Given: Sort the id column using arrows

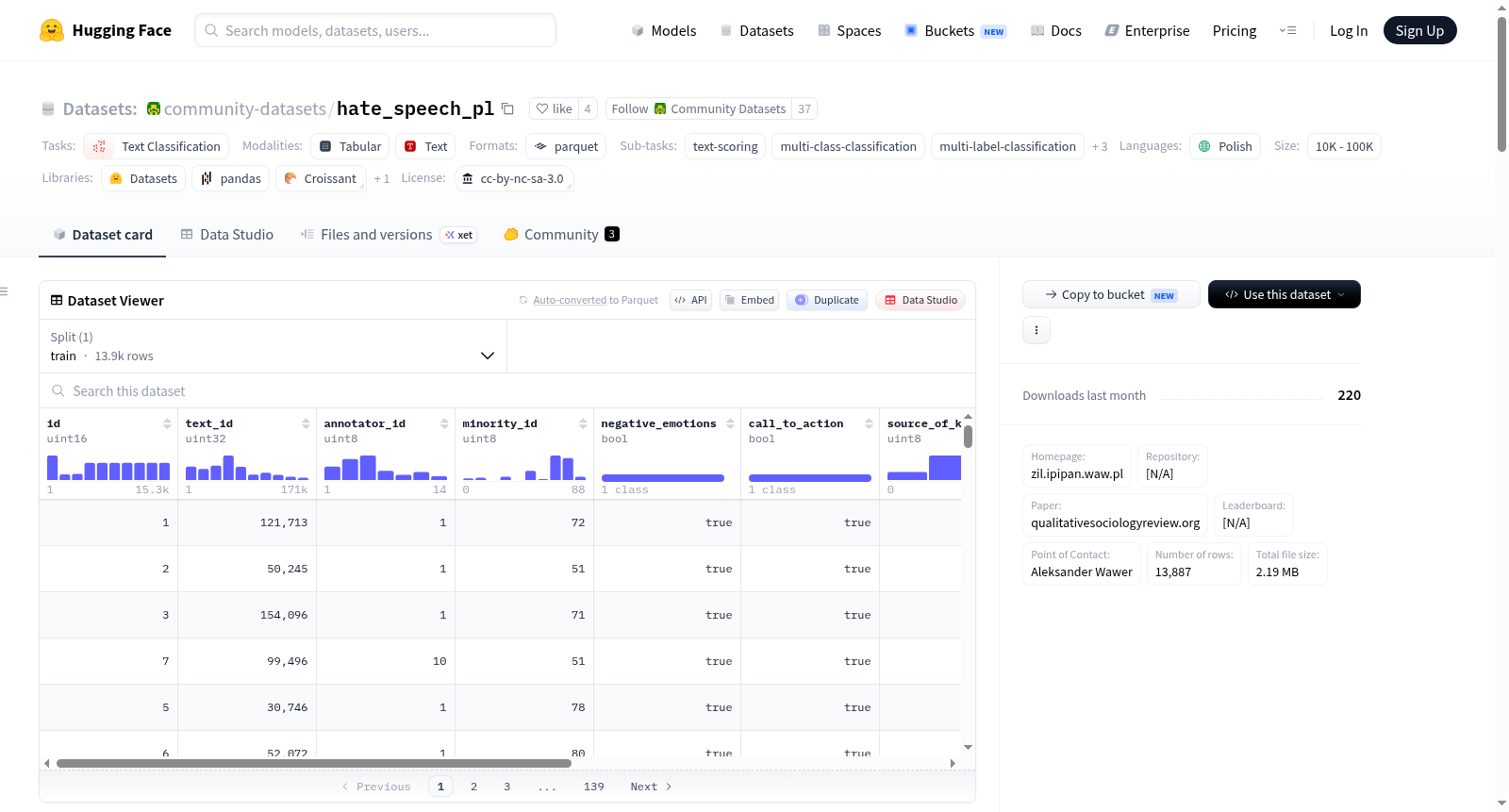Looking at the screenshot, I should (x=167, y=423).
